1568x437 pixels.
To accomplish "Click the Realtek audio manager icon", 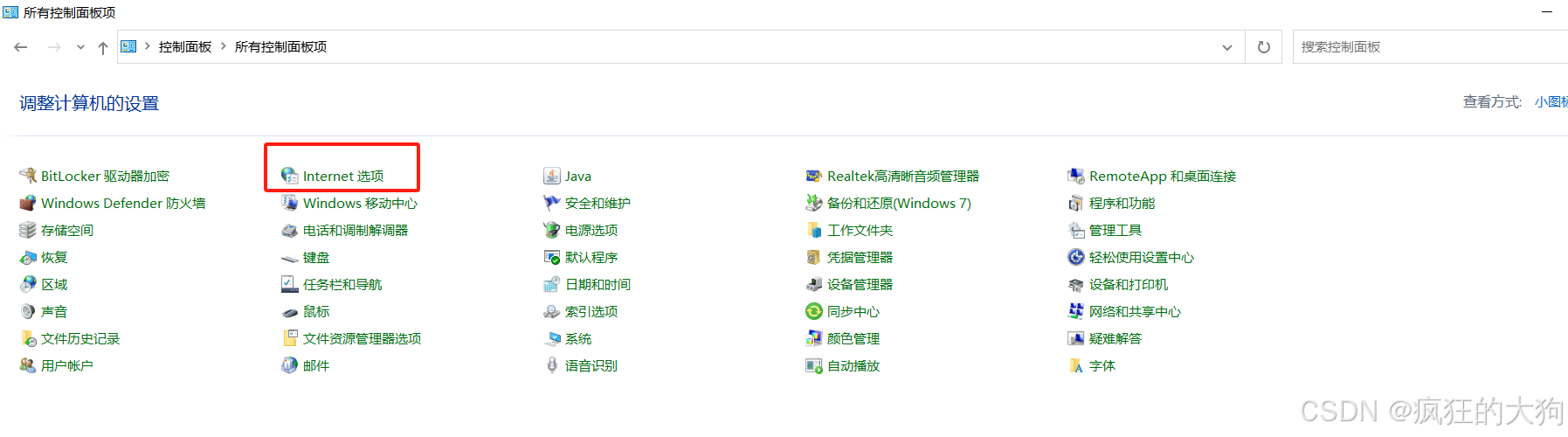I will click(814, 176).
